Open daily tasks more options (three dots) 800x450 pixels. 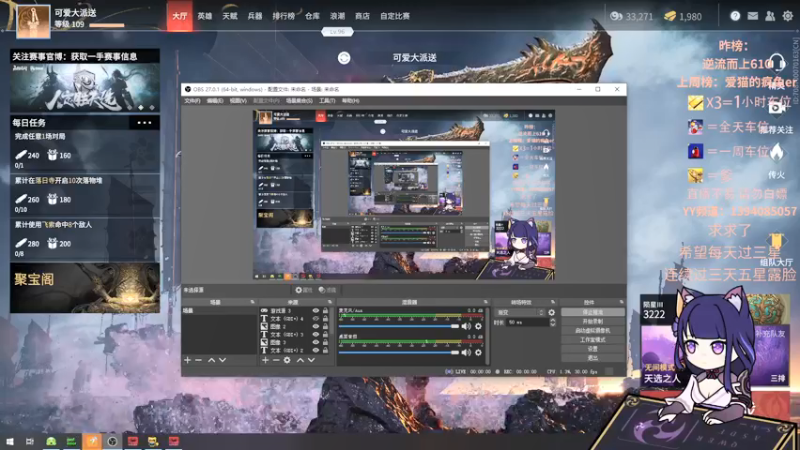tap(144, 122)
